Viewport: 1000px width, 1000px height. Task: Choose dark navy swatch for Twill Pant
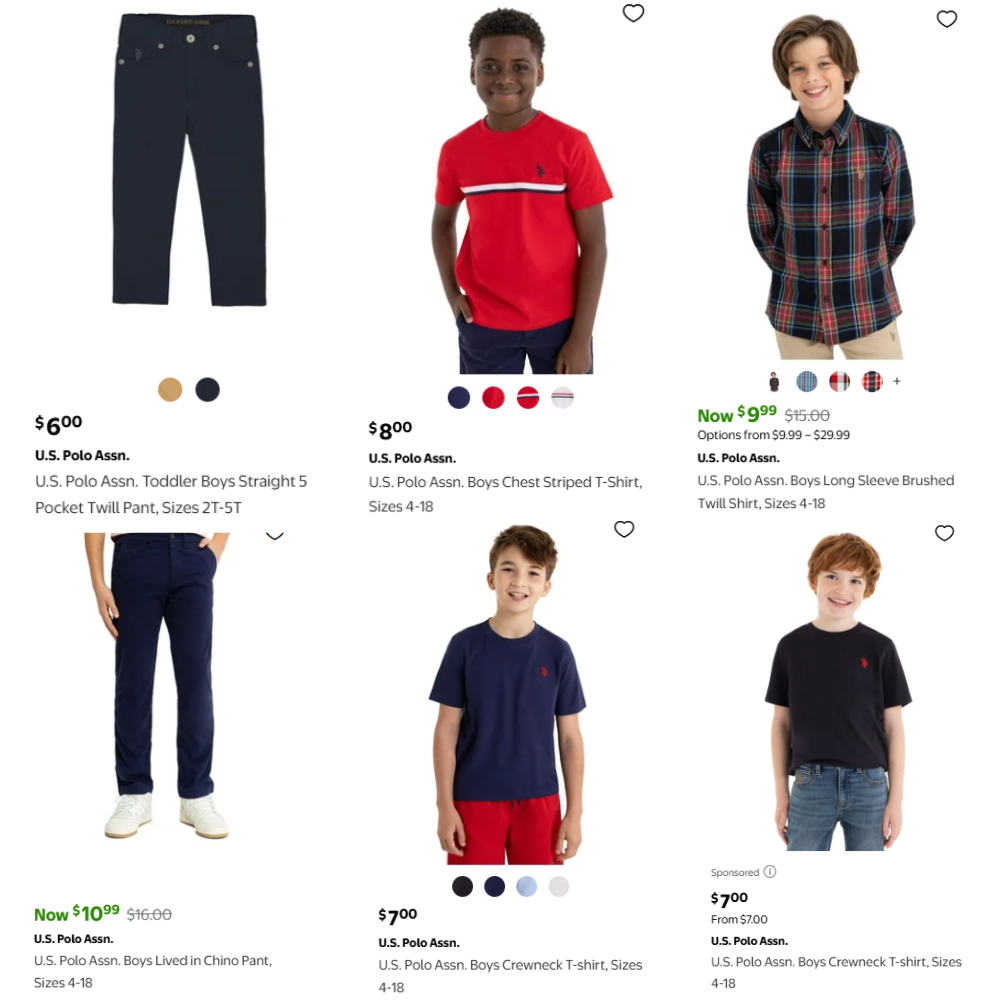207,390
